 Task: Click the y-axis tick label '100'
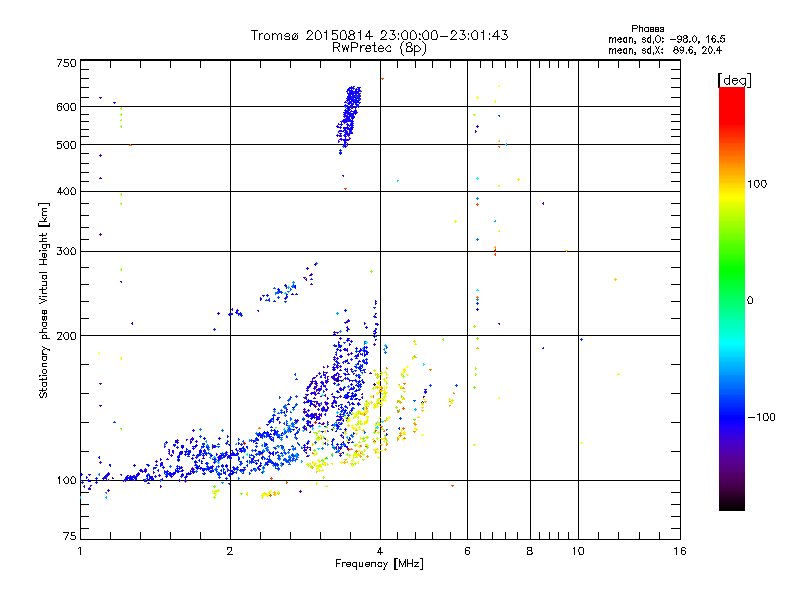pyautogui.click(x=66, y=481)
